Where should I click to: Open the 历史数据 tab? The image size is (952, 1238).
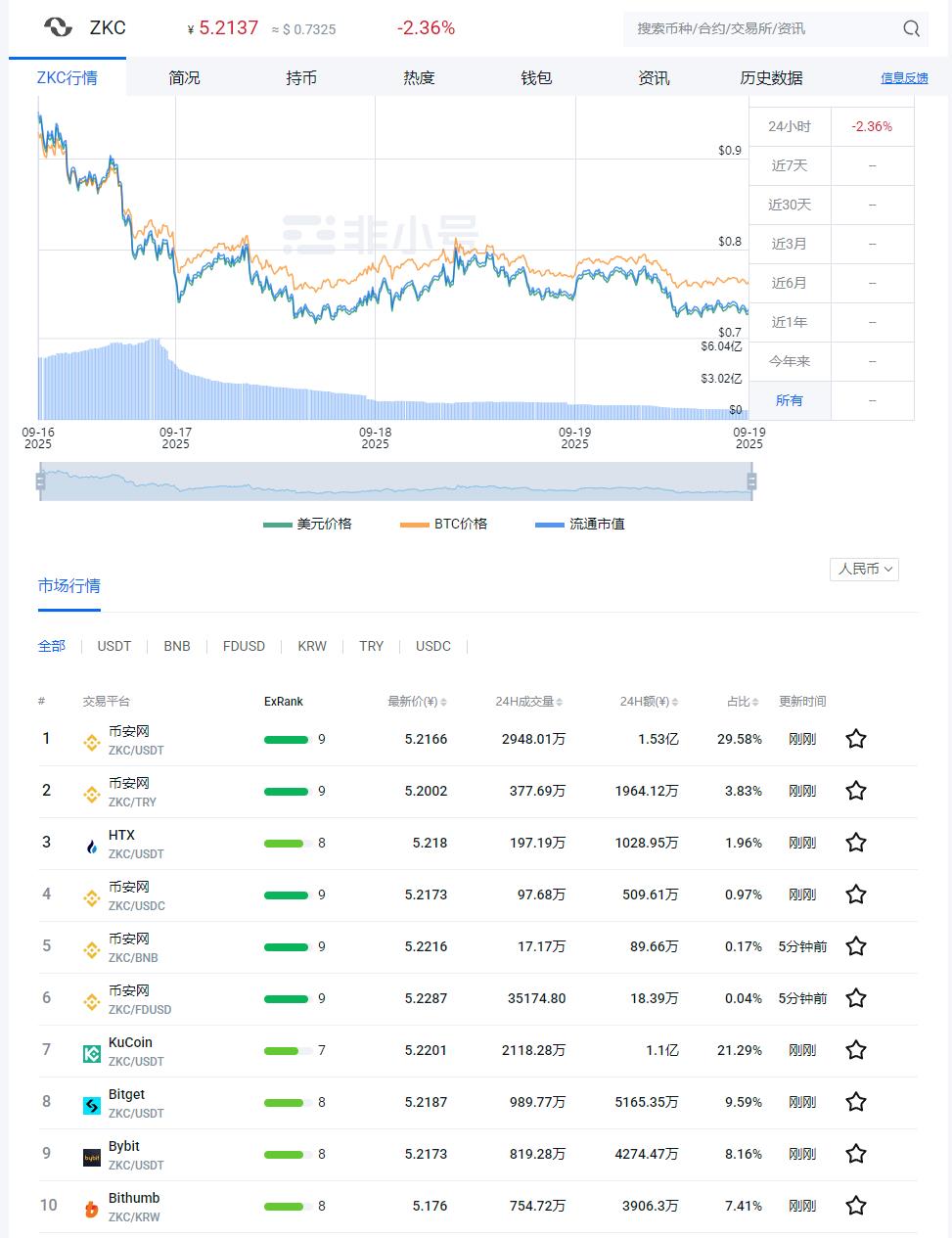[x=771, y=77]
